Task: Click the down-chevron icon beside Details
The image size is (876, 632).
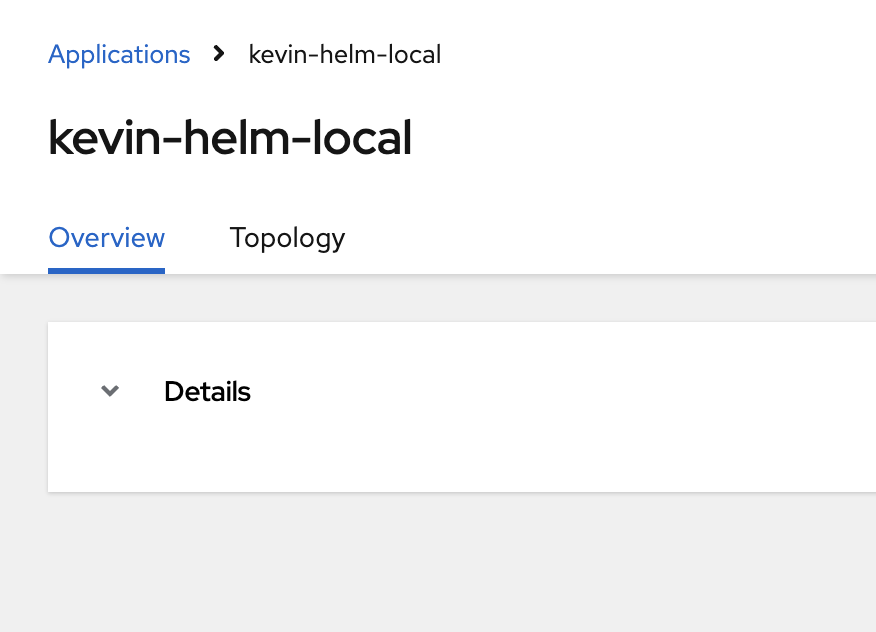Action: 111,391
